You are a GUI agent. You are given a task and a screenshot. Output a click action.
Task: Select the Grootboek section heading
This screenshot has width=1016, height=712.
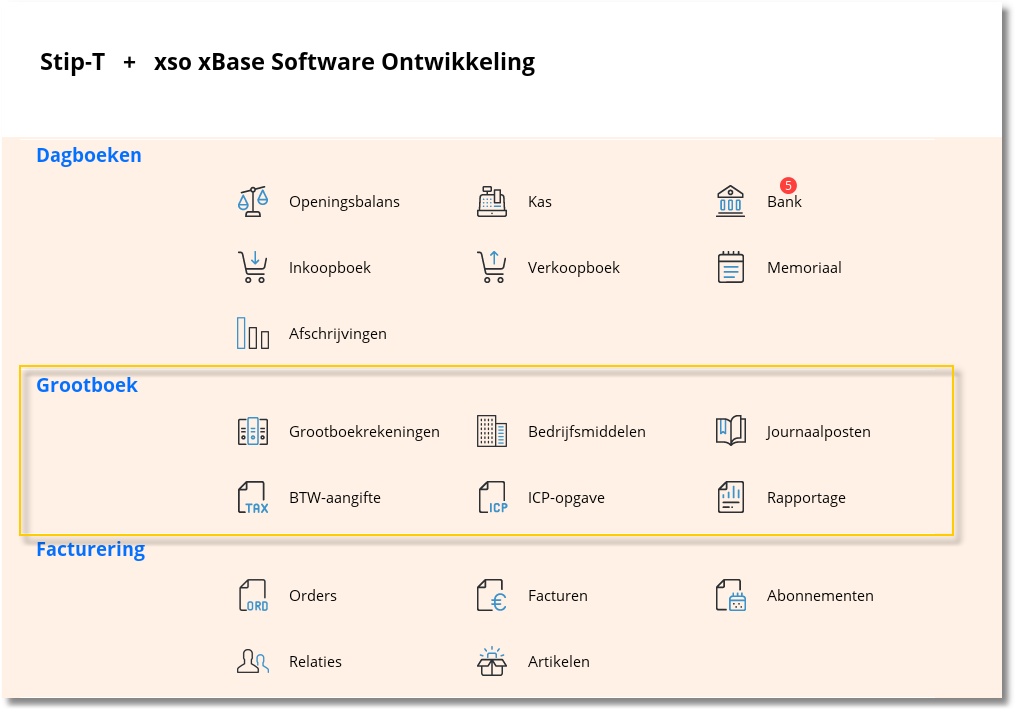click(87, 385)
